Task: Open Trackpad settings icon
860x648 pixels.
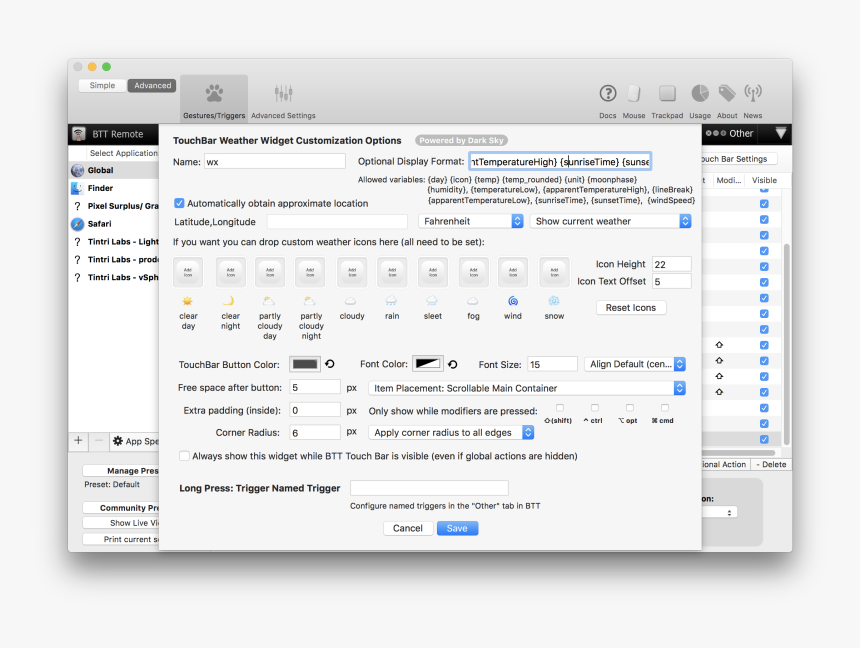Action: pos(667,93)
